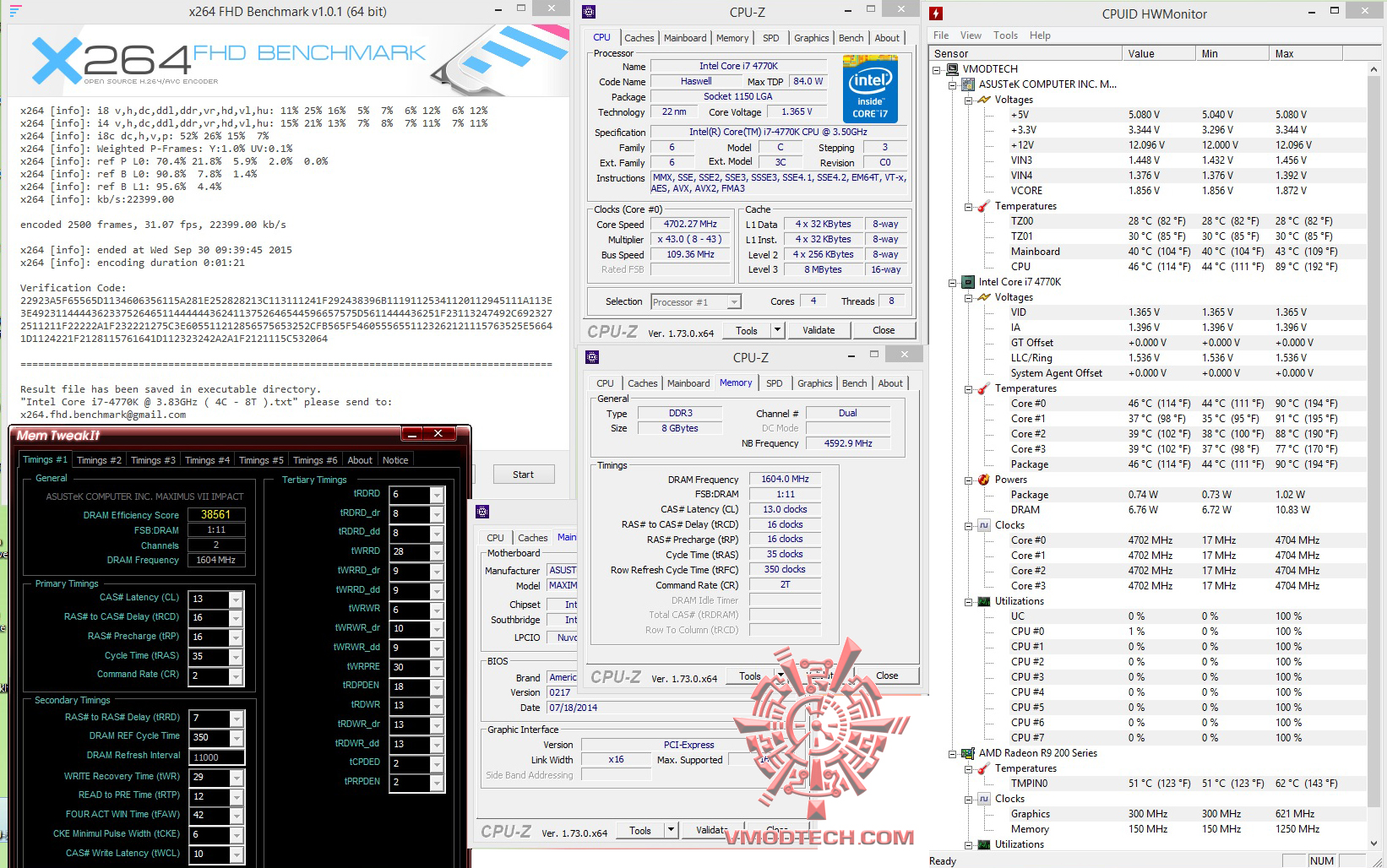Click the HWMonitor app icon in title bar
The width and height of the screenshot is (1387, 868).
pos(936,14)
